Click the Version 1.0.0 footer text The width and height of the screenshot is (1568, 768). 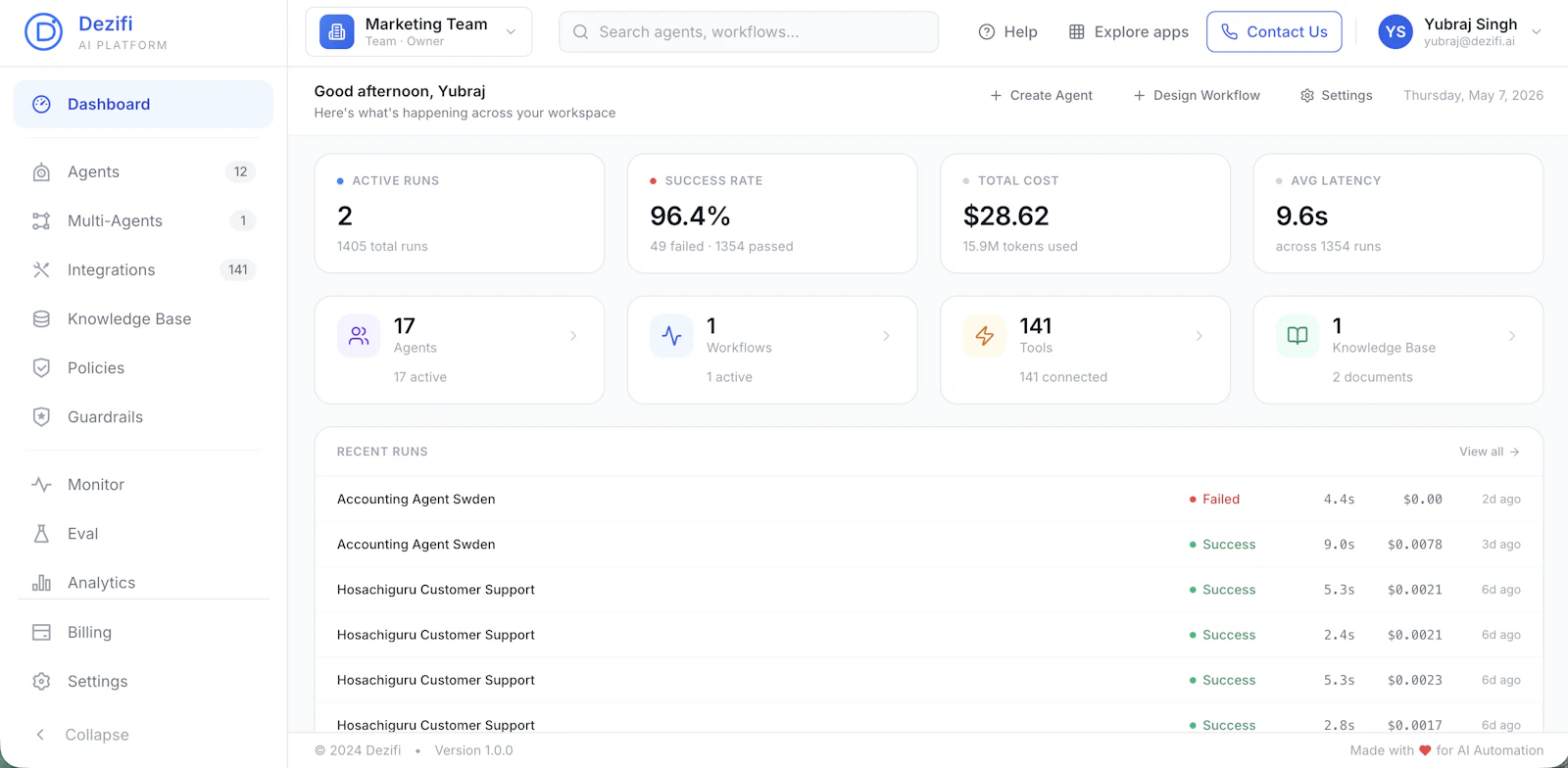[473, 751]
